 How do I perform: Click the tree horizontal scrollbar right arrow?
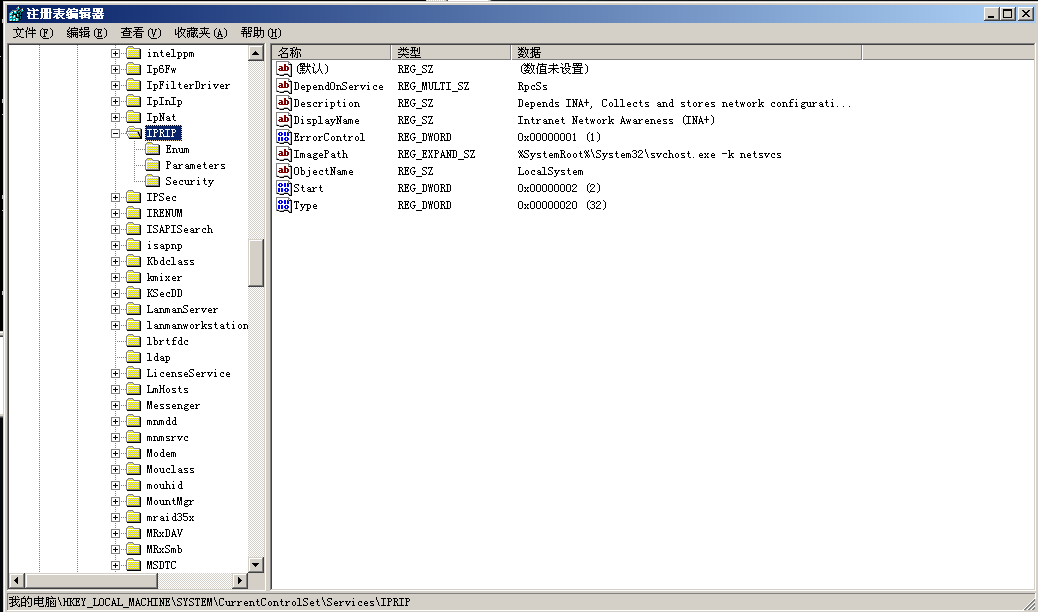[240, 580]
